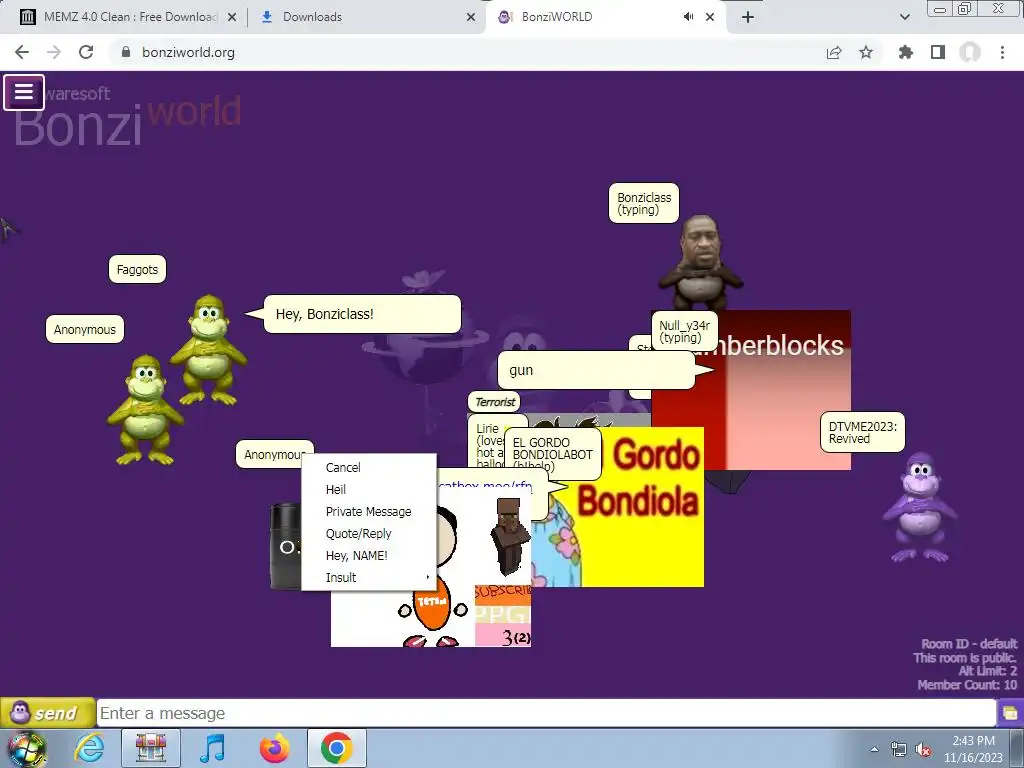The image size is (1024, 768).
Task: Click the 'Hey, Bonziclass!' speech bubble
Action: tap(362, 314)
